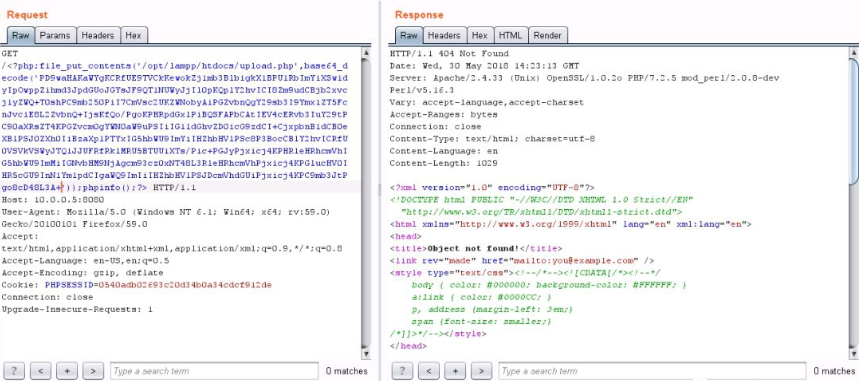Go to previous match in Response search
The width and height of the screenshot is (859, 381).
pyautogui.click(x=428, y=371)
